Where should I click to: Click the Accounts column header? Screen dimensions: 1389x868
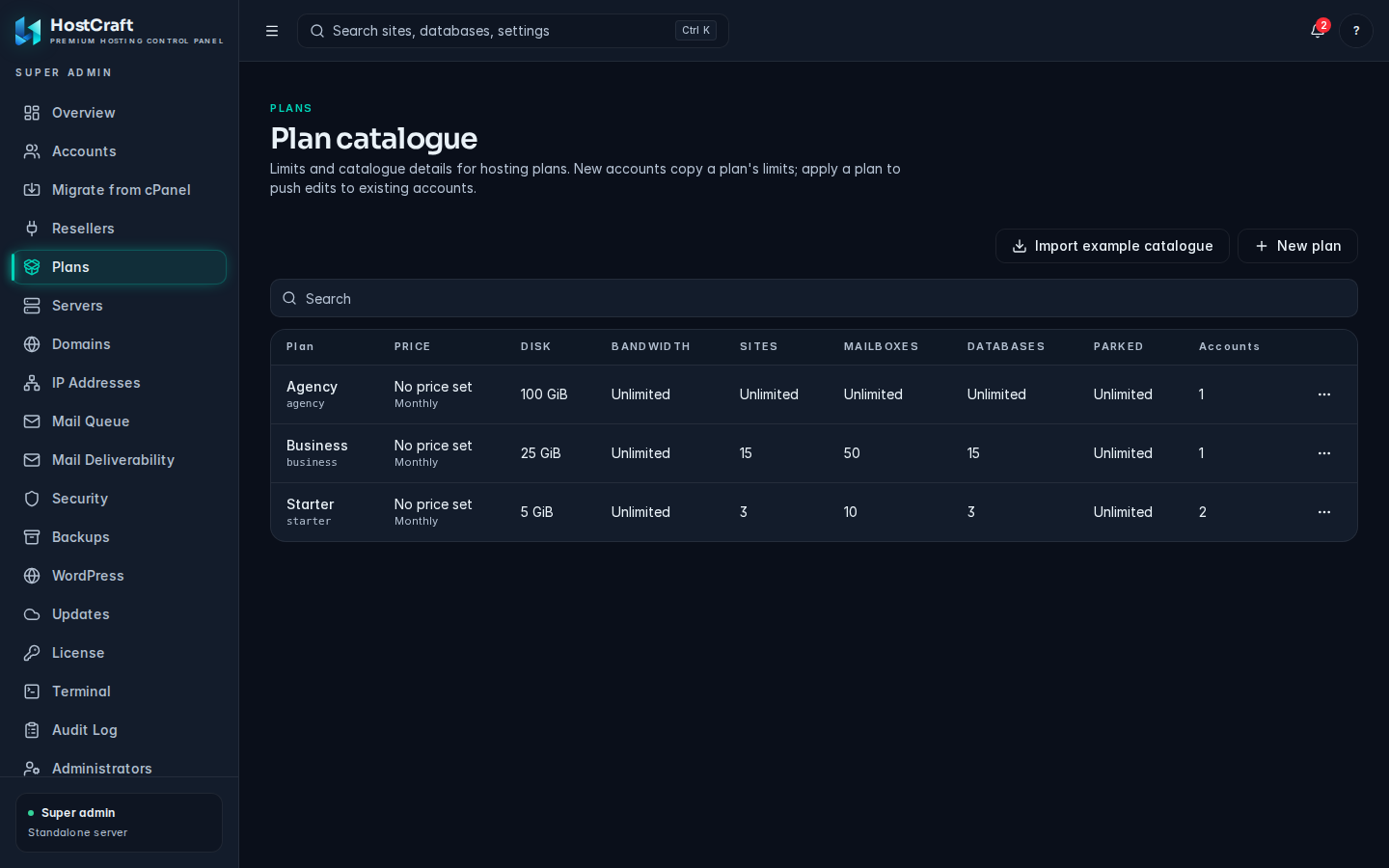1229,346
